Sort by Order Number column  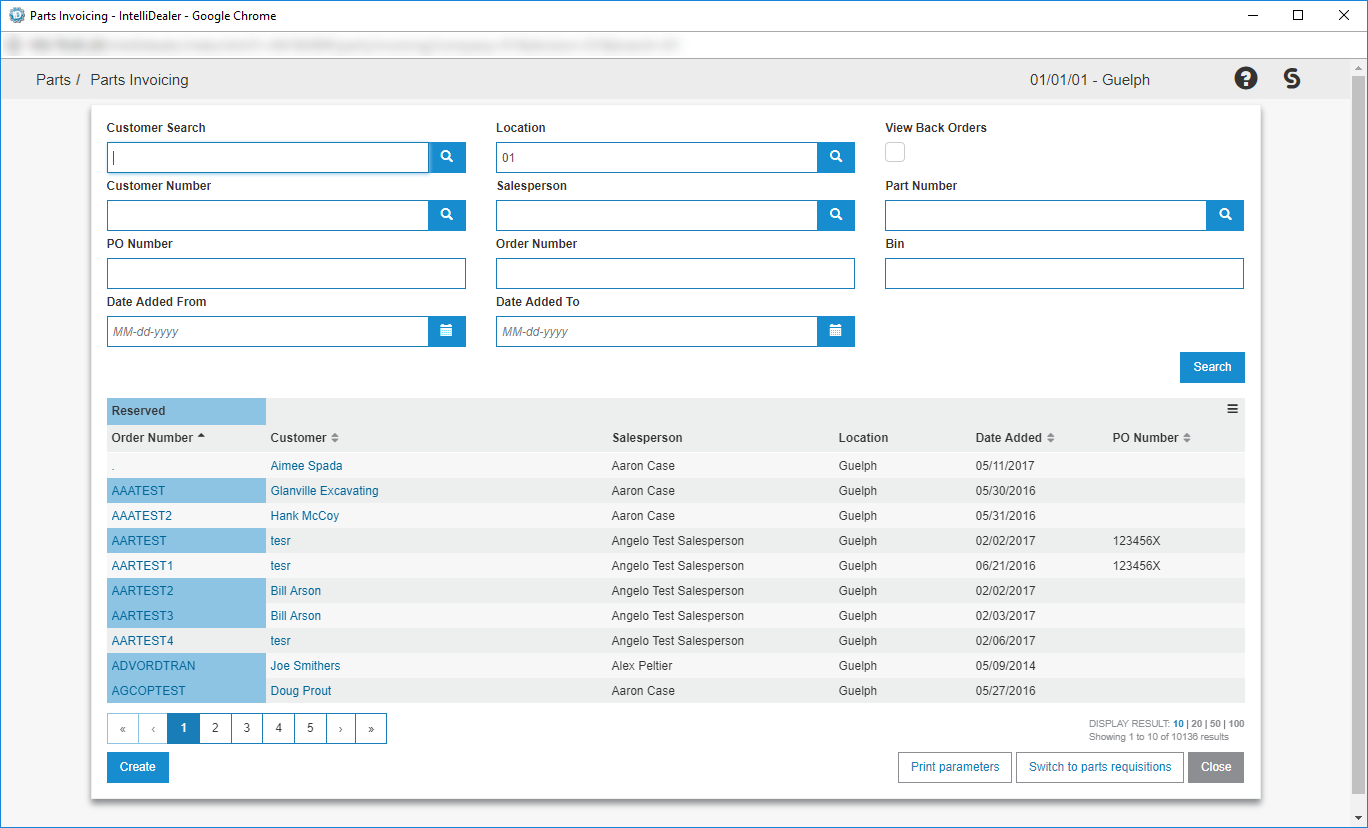(159, 438)
